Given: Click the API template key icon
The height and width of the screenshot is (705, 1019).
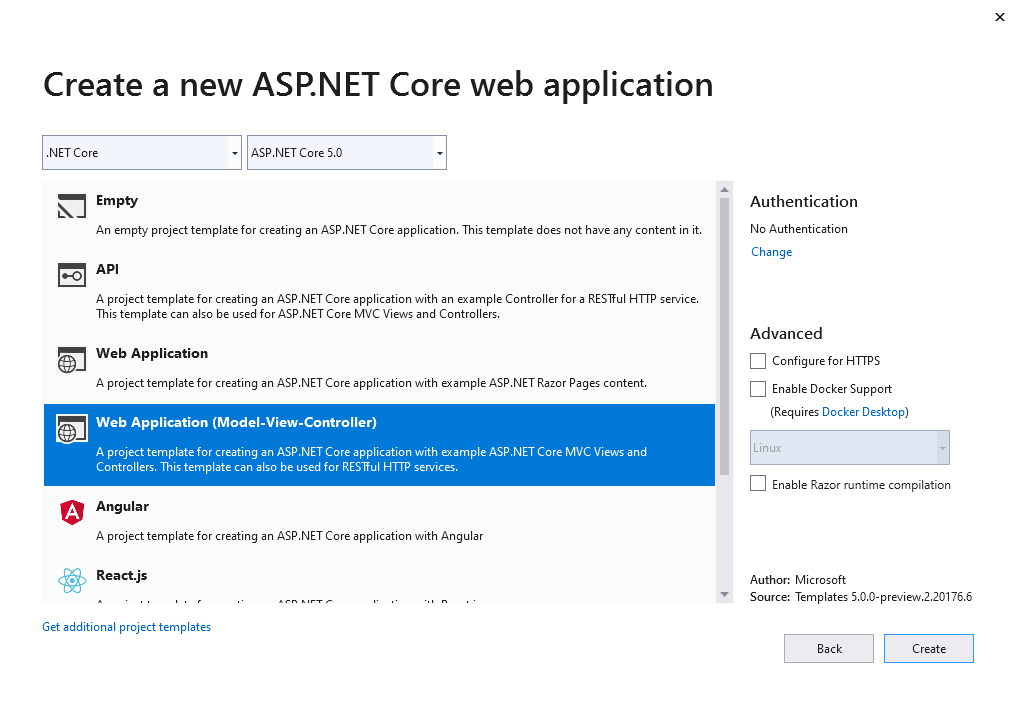Looking at the screenshot, I should click(71, 275).
